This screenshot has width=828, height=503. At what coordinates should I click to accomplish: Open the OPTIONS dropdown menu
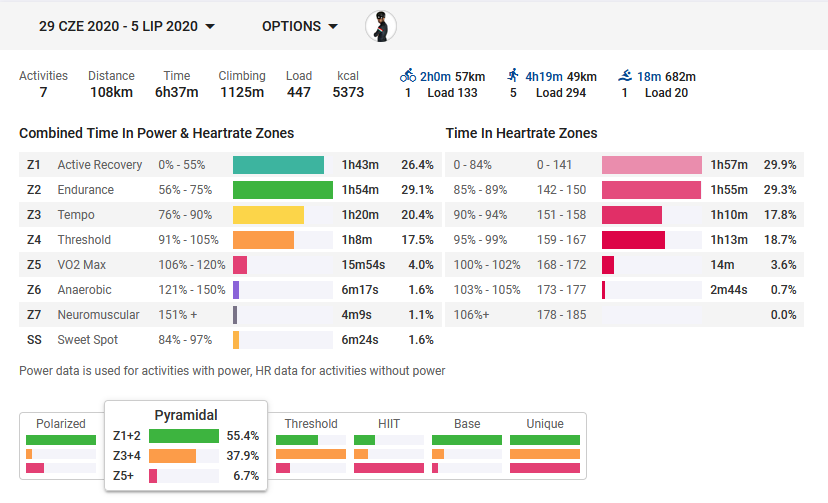[299, 26]
